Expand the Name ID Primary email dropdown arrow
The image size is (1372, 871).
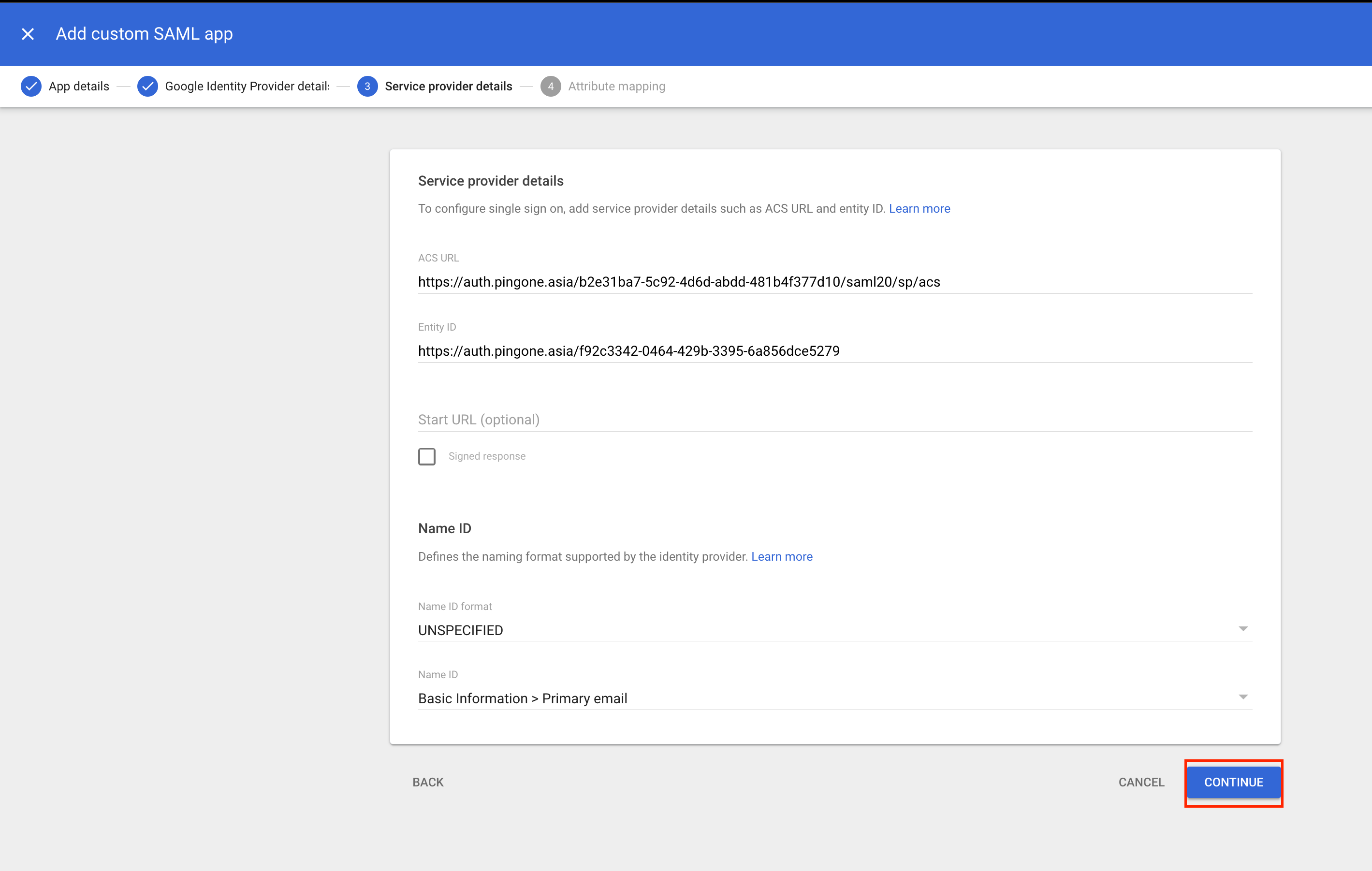pyautogui.click(x=1242, y=697)
